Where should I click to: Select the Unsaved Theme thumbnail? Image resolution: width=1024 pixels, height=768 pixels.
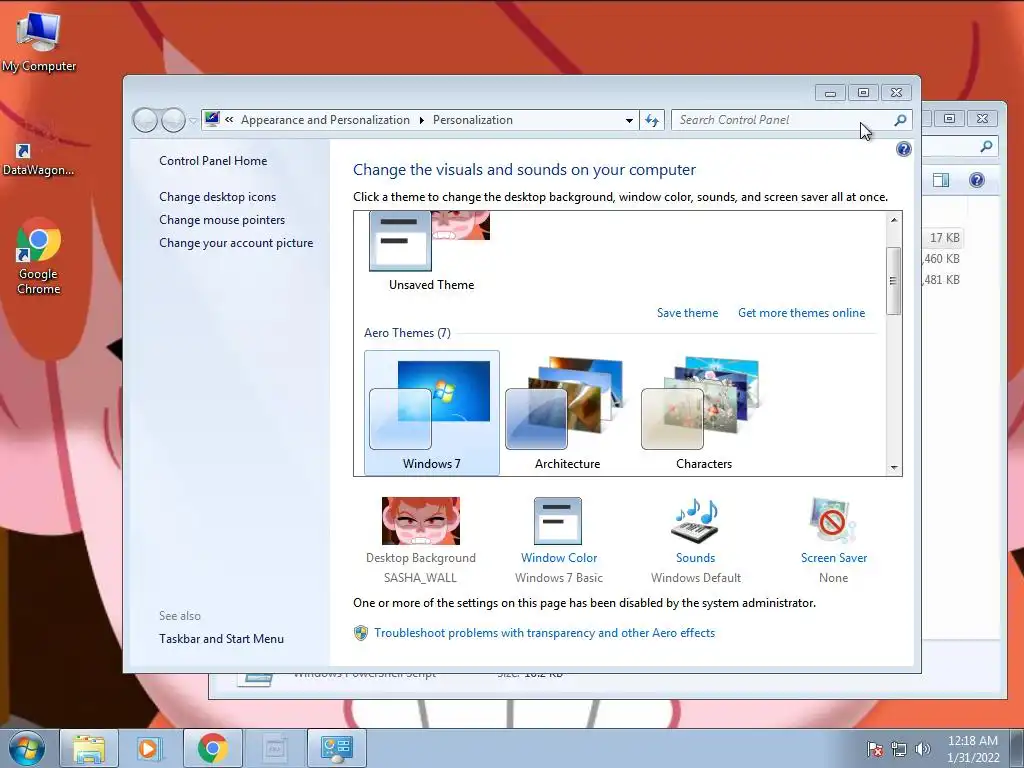(431, 251)
